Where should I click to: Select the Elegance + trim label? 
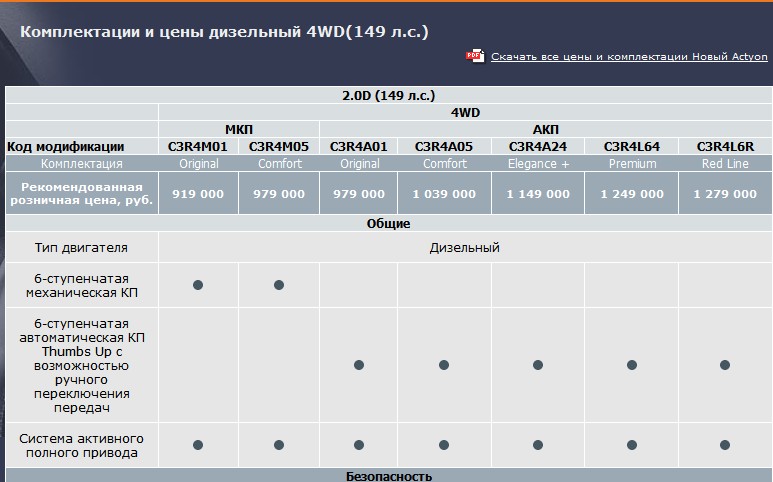[538, 163]
